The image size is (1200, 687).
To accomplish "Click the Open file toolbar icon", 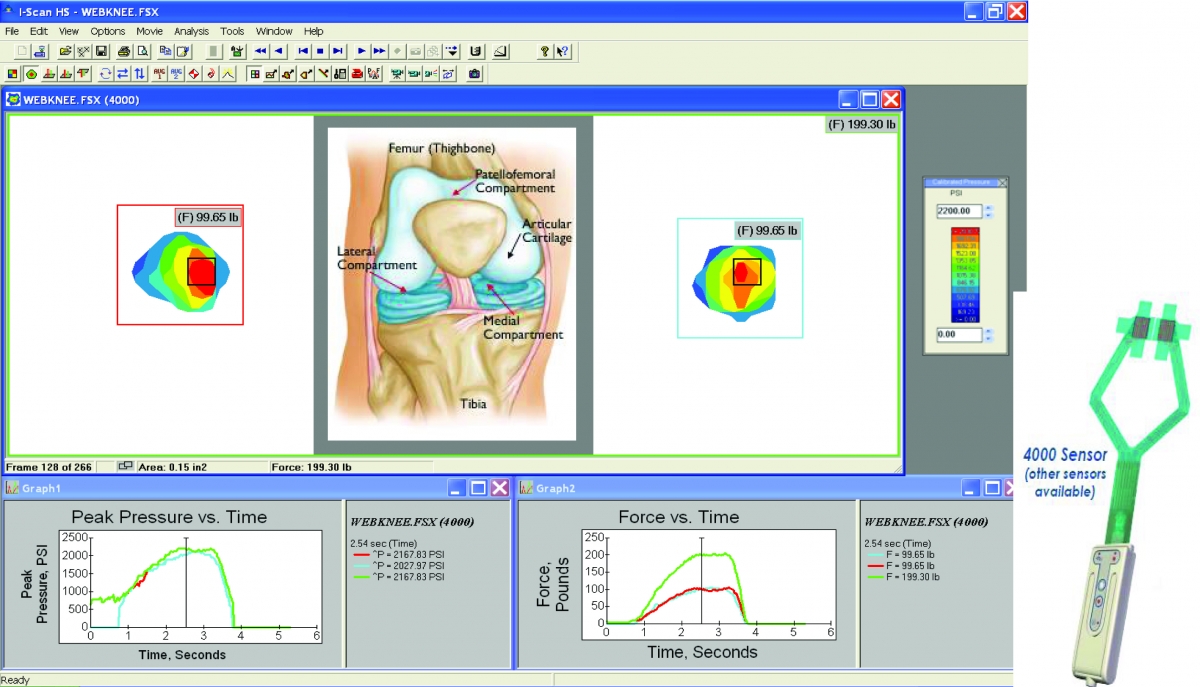I will click(65, 51).
